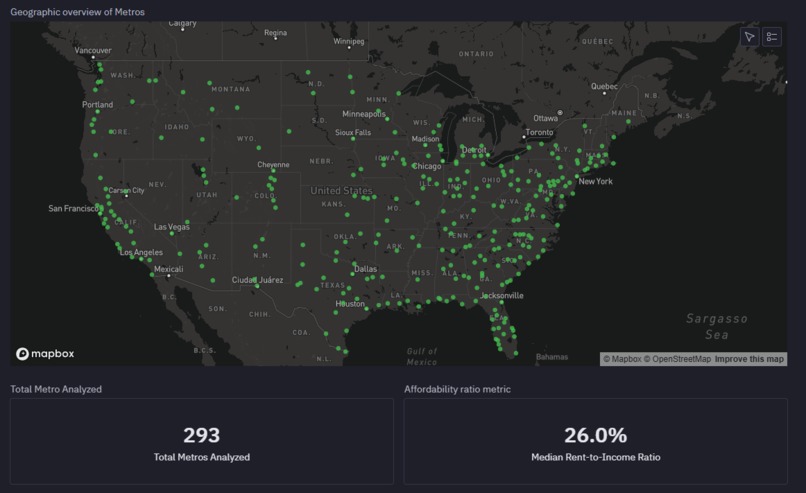
Task: Click the Chicago city label
Action: [427, 166]
